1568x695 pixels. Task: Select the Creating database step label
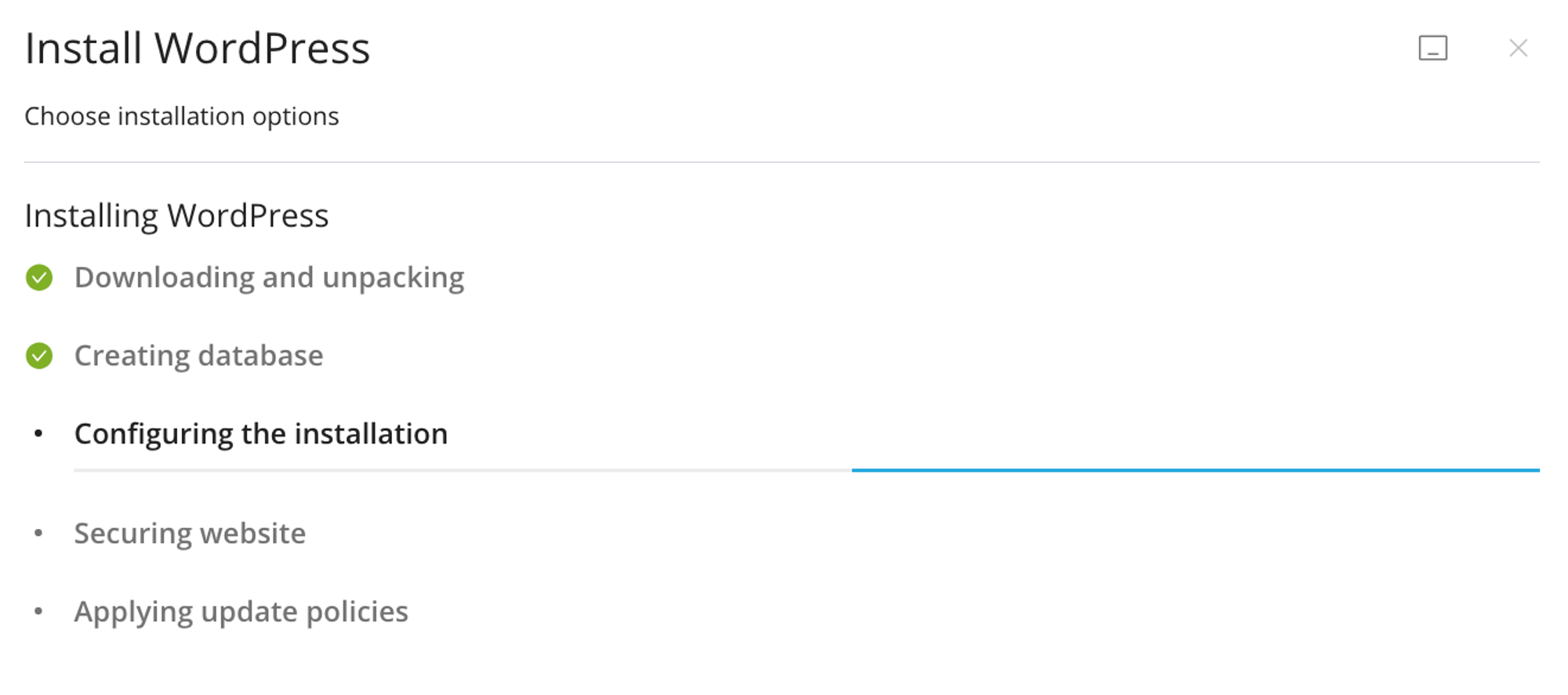tap(198, 356)
